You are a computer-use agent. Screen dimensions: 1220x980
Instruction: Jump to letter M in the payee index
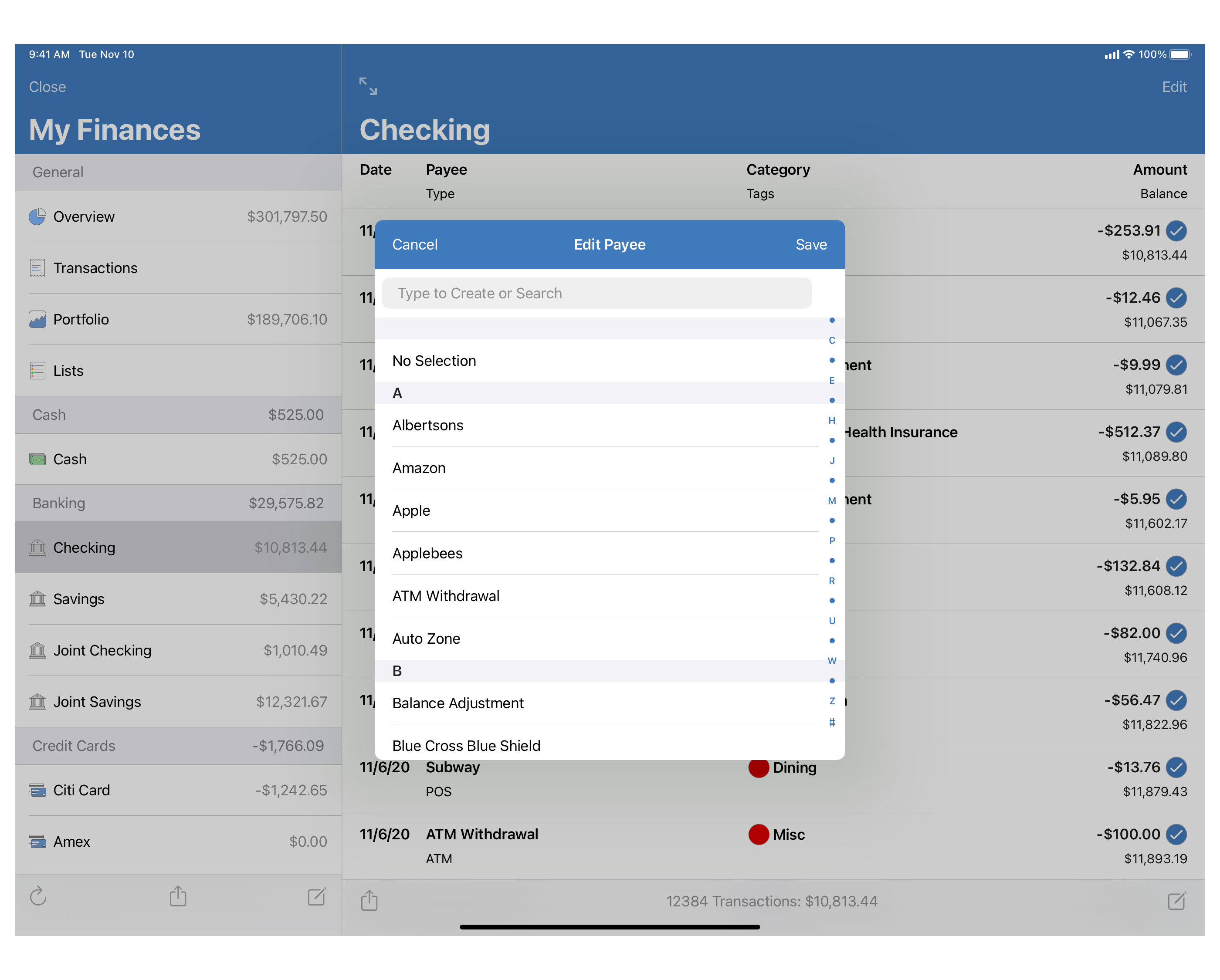832,500
